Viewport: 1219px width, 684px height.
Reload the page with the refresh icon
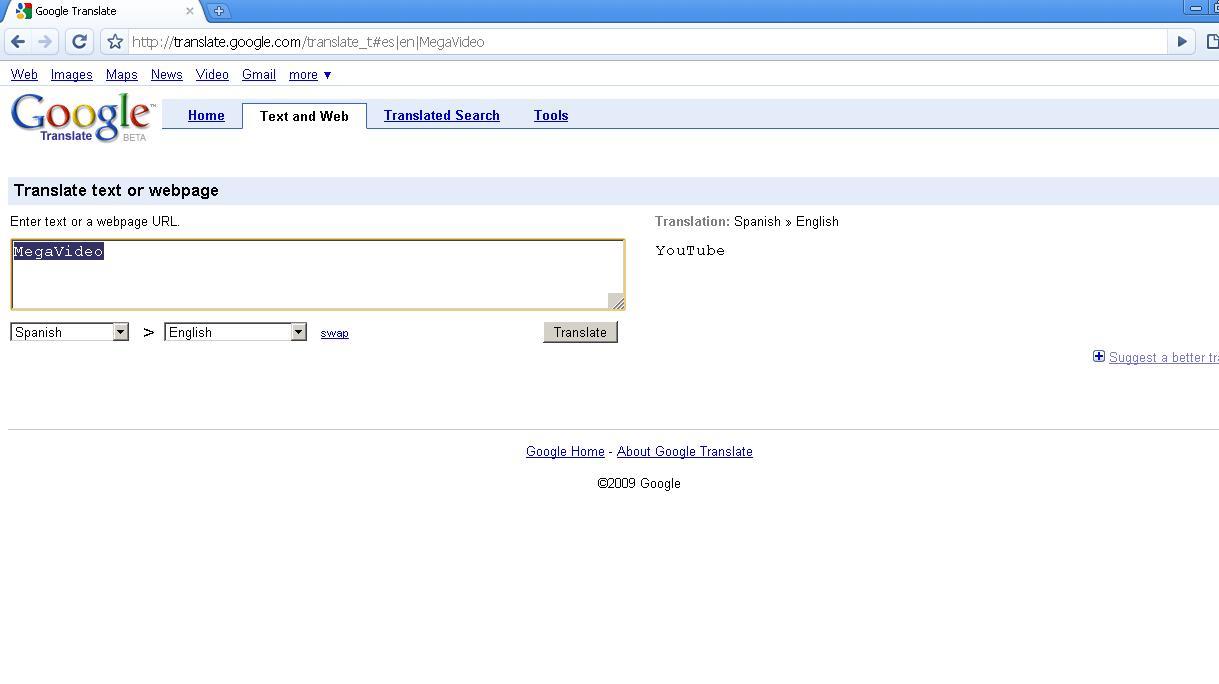point(79,42)
